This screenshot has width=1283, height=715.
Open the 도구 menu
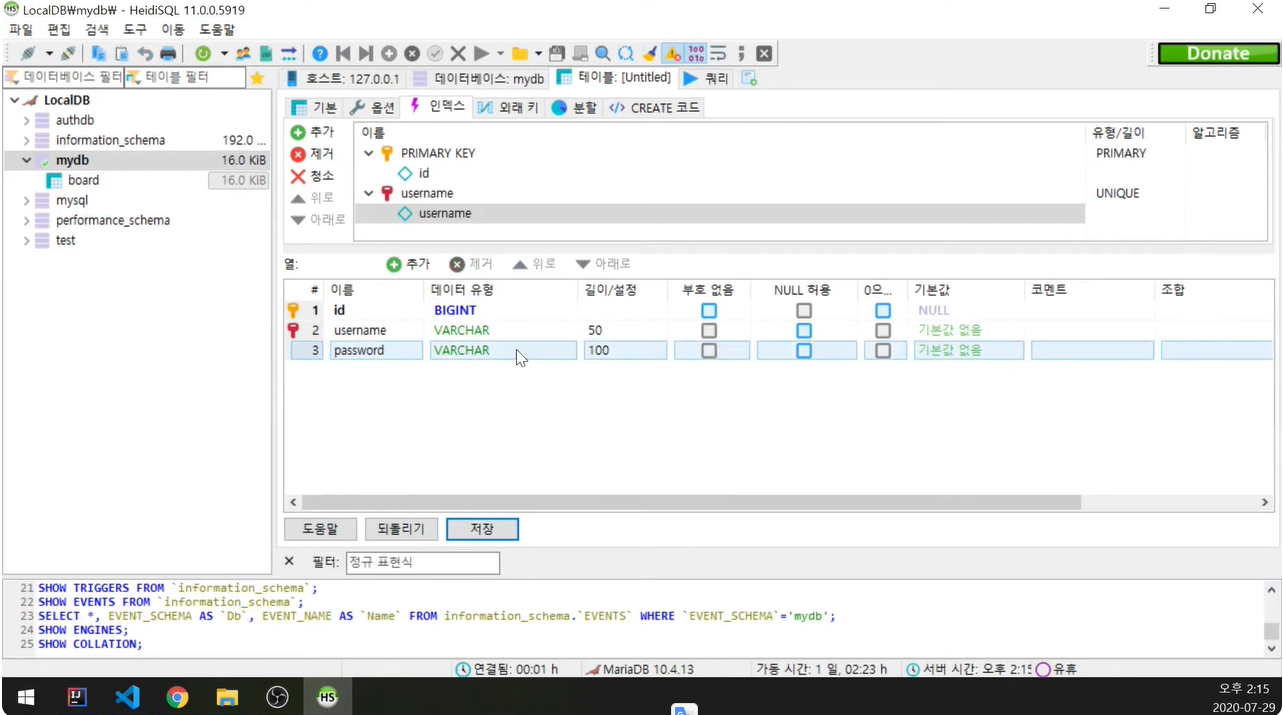point(135,30)
